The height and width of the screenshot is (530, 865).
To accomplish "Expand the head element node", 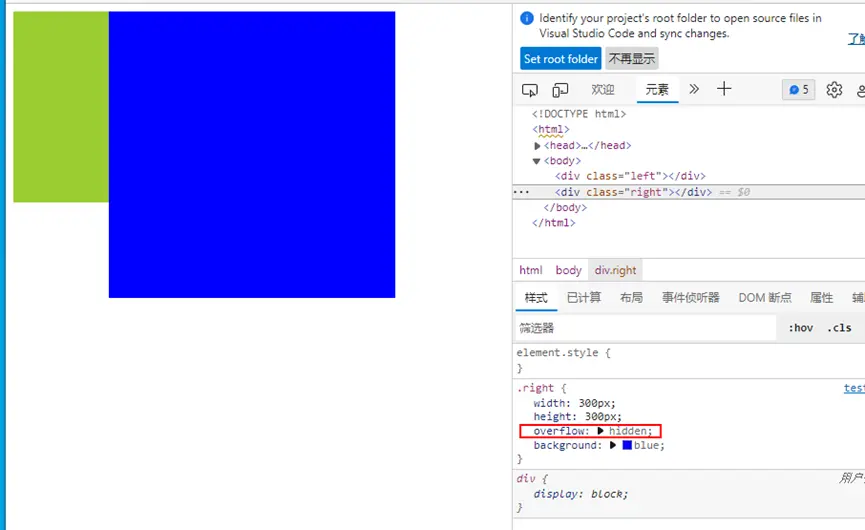I will pyautogui.click(x=537, y=146).
